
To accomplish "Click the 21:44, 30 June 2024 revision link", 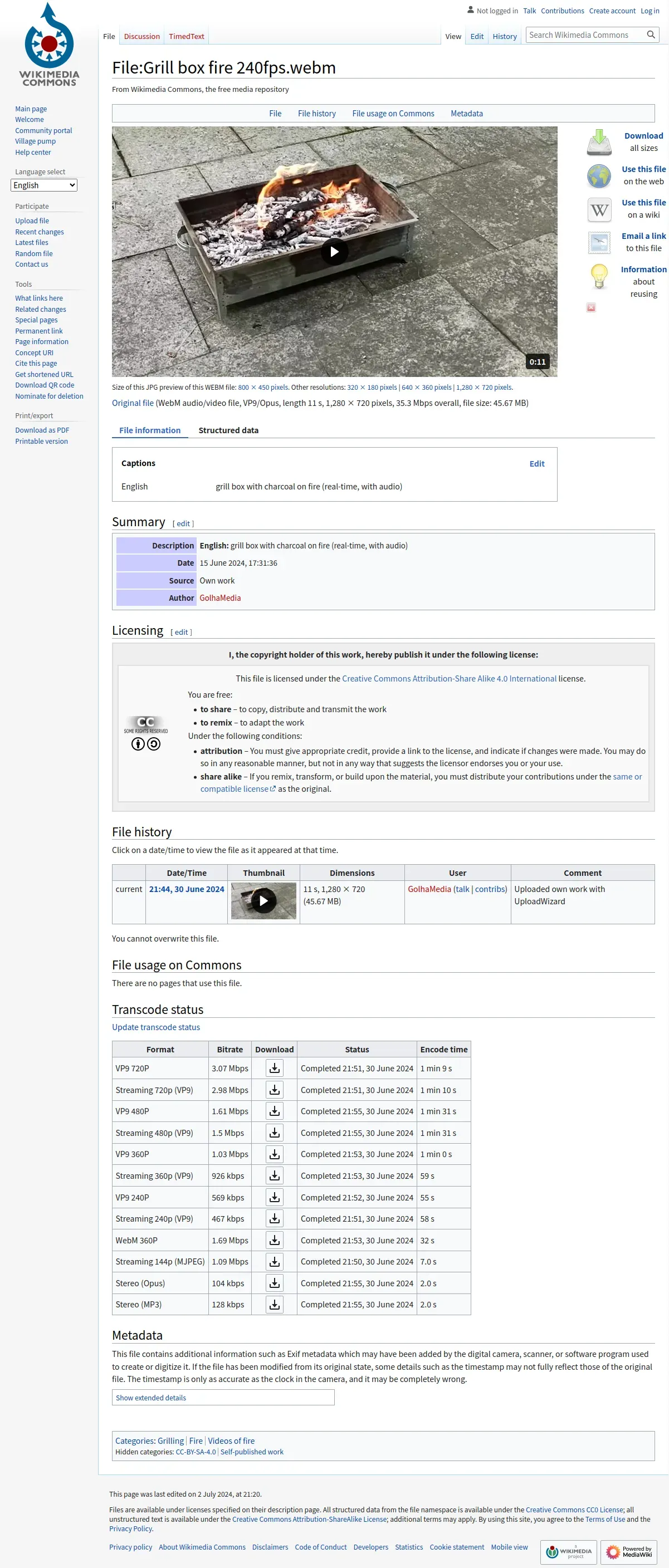I will pyautogui.click(x=187, y=889).
